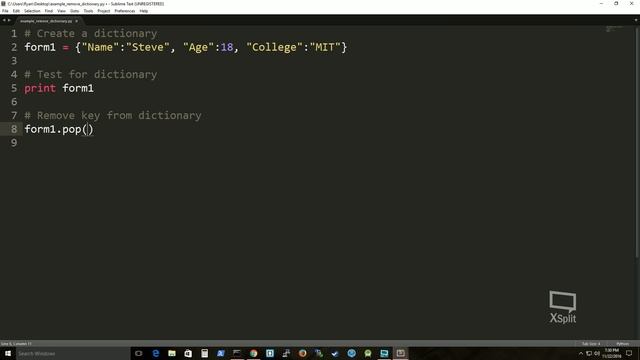Click the Search Windows box
The height and width of the screenshot is (360, 640).
[x=73, y=353]
